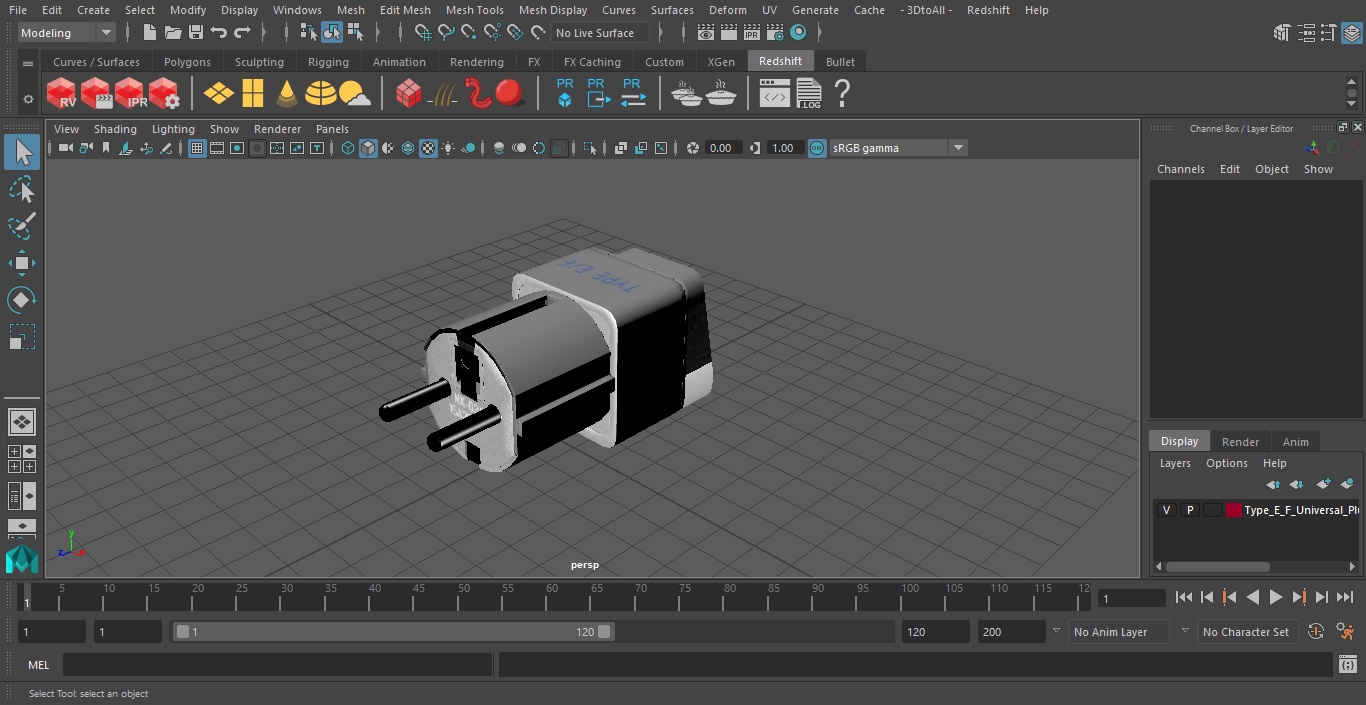Go to end of playback range
This screenshot has height=705, width=1366.
[1345, 597]
